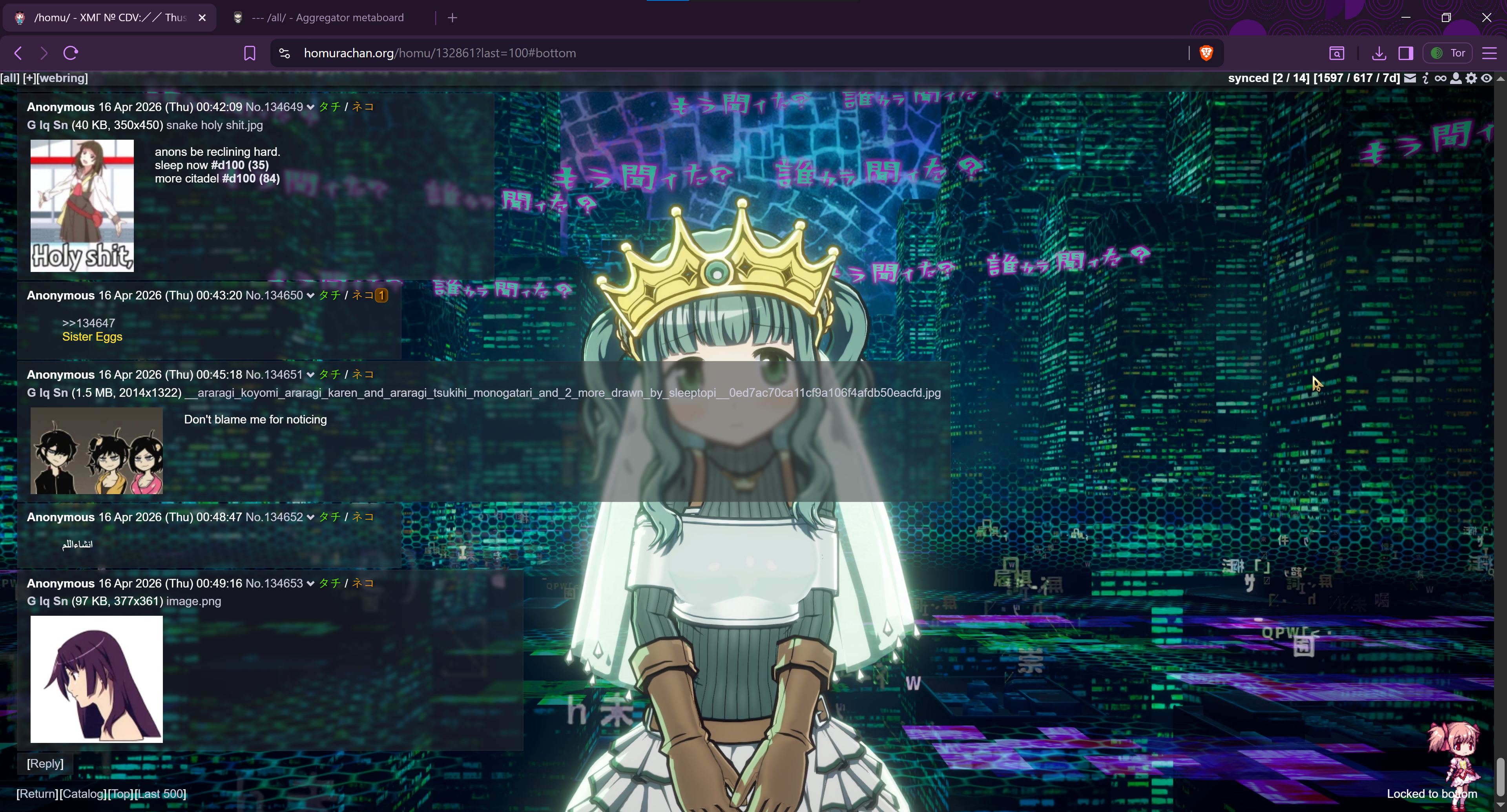Image resolution: width=1507 pixels, height=812 pixels.
Task: Toggle the eye watcher icon in banner
Action: pos(1487,78)
